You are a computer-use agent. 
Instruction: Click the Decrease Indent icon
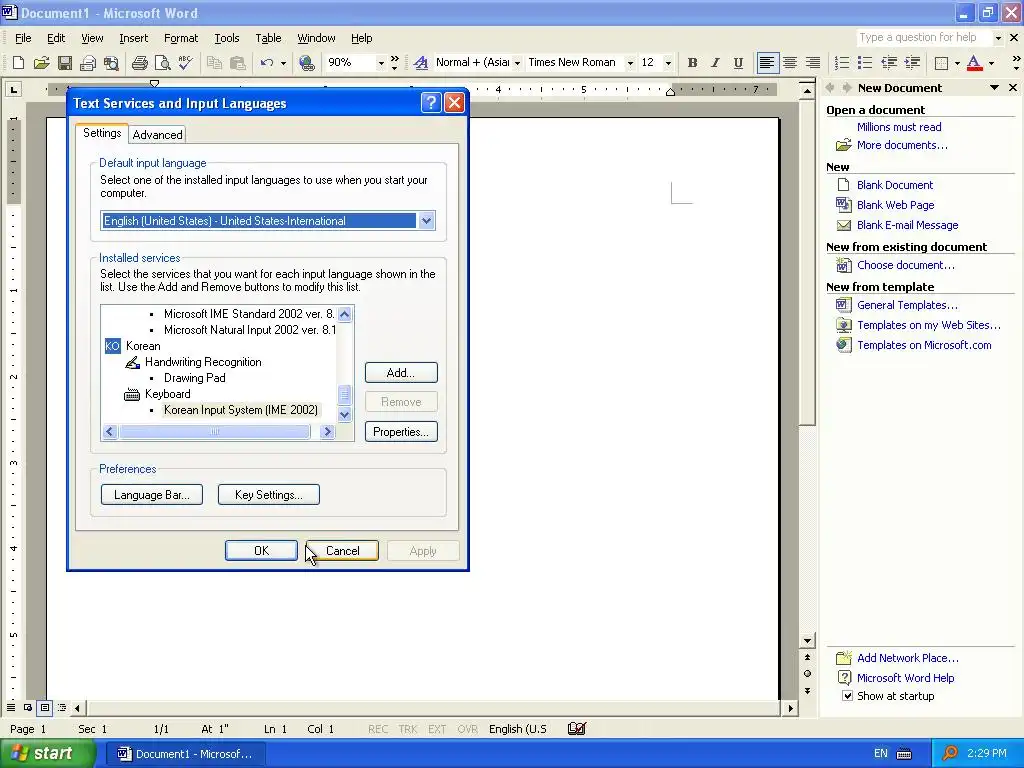pos(889,63)
